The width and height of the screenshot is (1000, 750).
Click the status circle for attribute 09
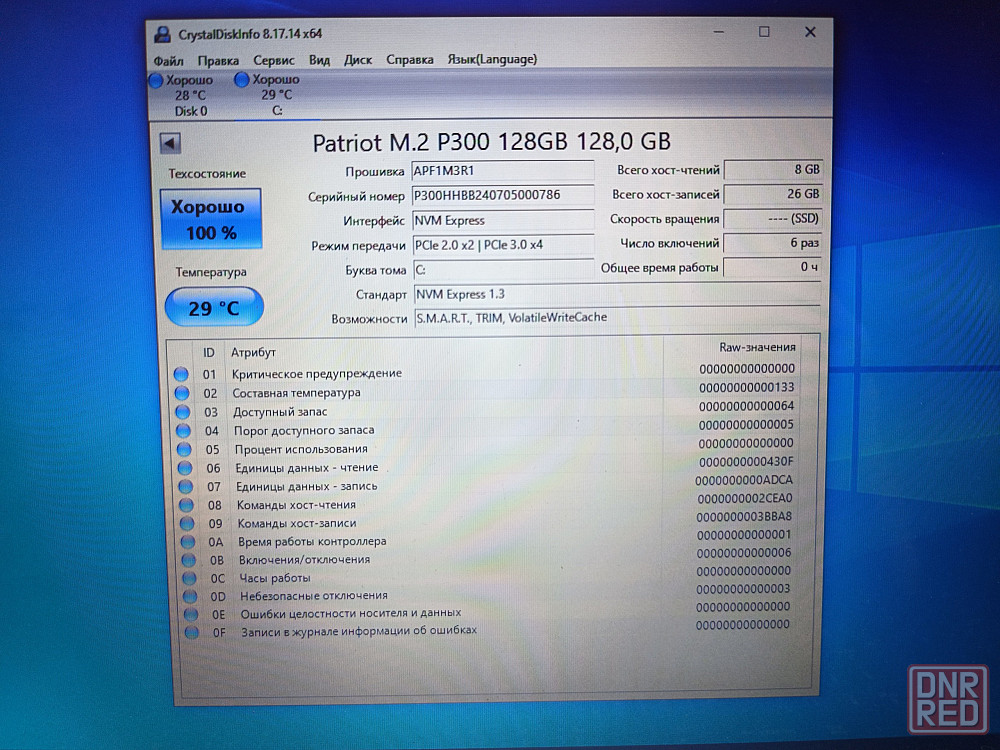click(x=187, y=523)
